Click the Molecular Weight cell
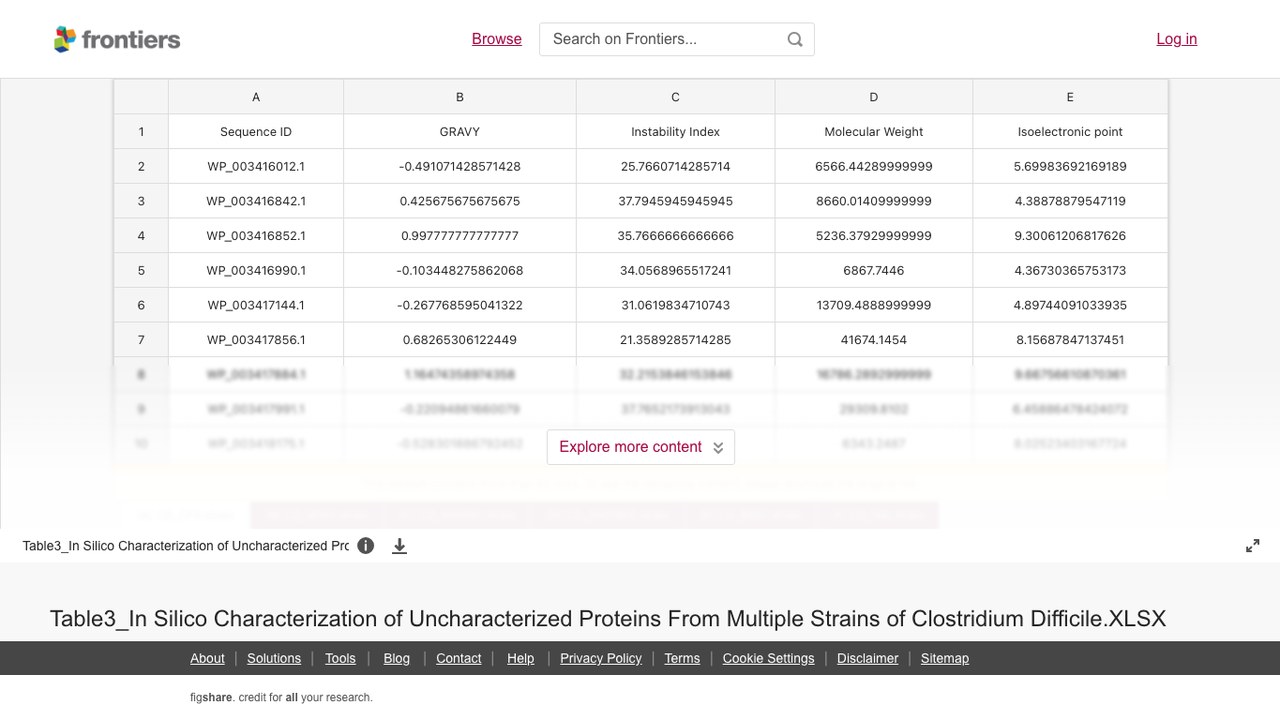The height and width of the screenshot is (720, 1280). (x=874, y=132)
